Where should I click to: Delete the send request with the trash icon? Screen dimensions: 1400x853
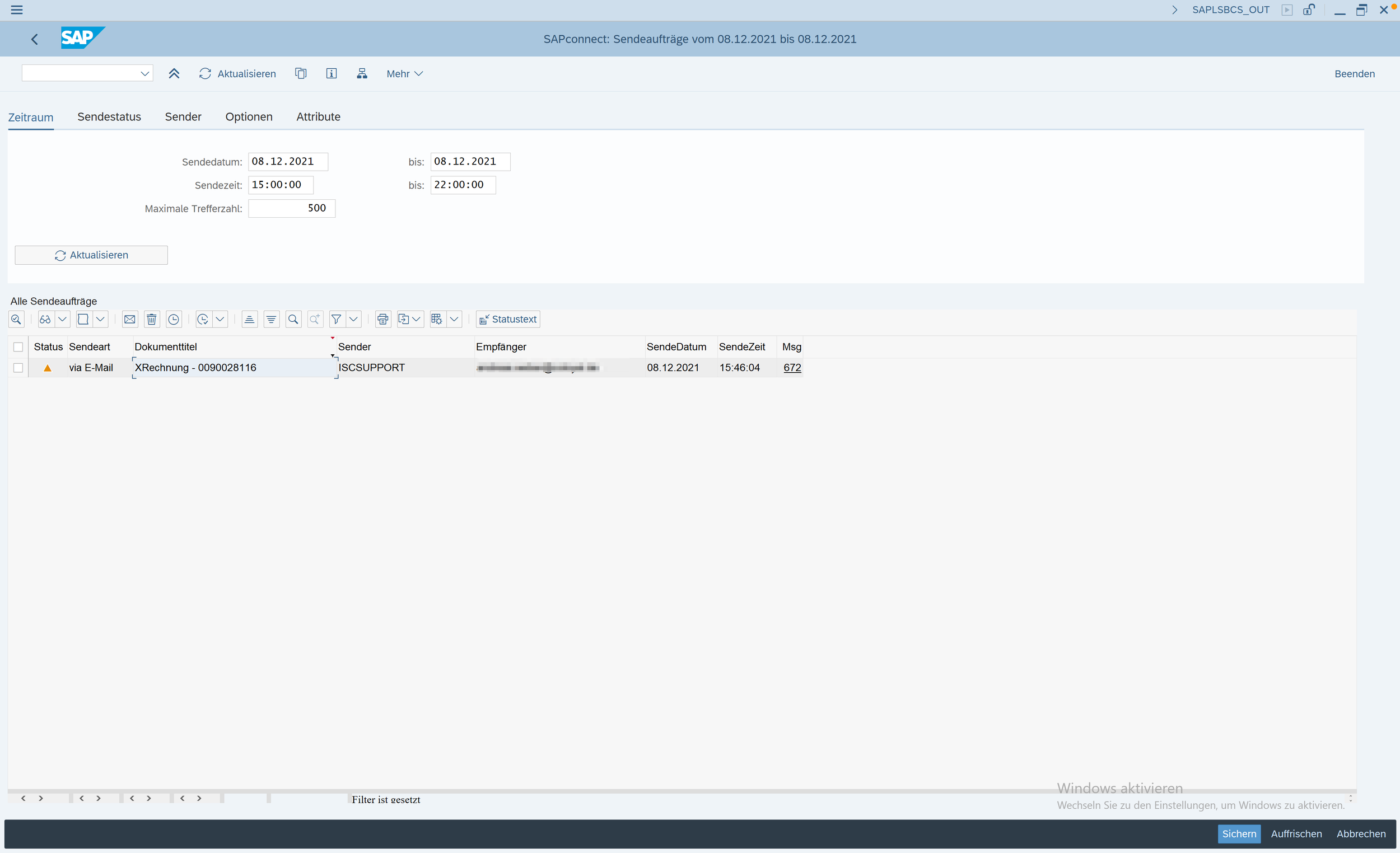click(152, 319)
